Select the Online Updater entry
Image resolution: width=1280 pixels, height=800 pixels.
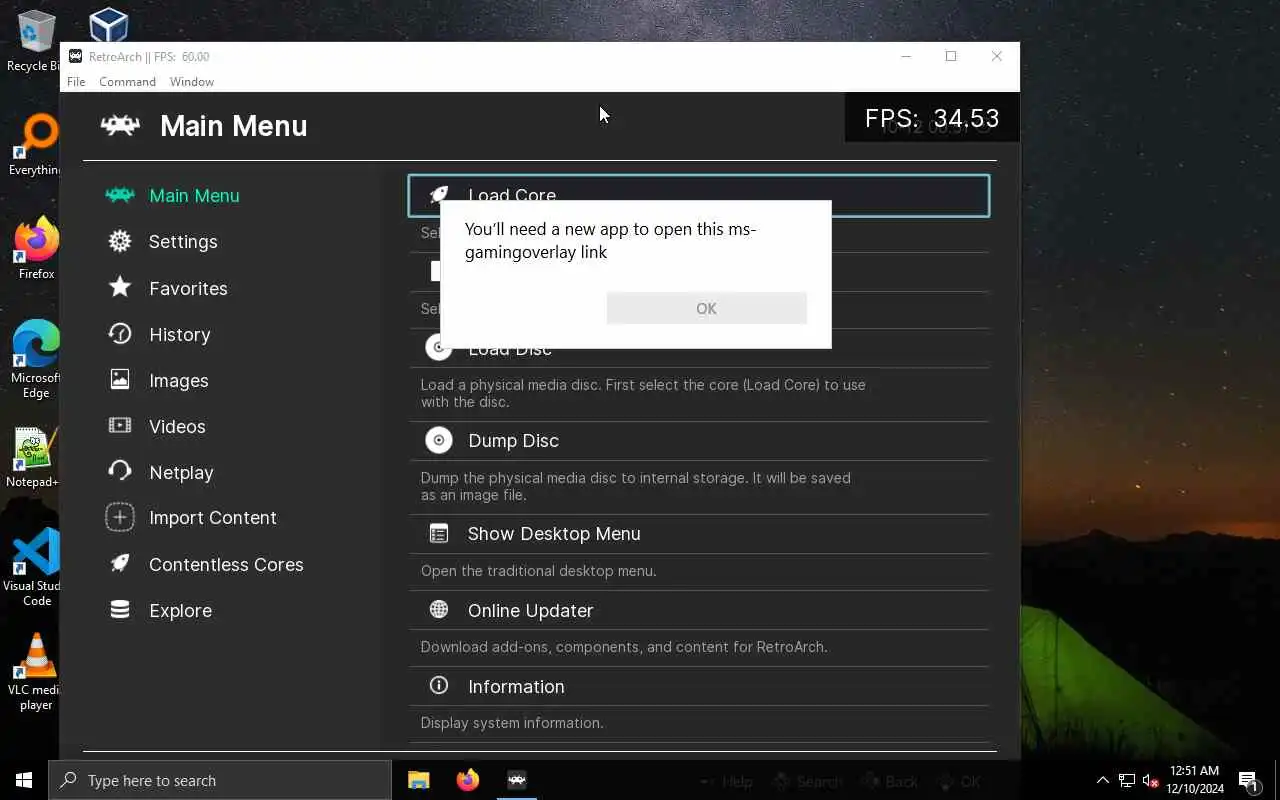(x=699, y=610)
